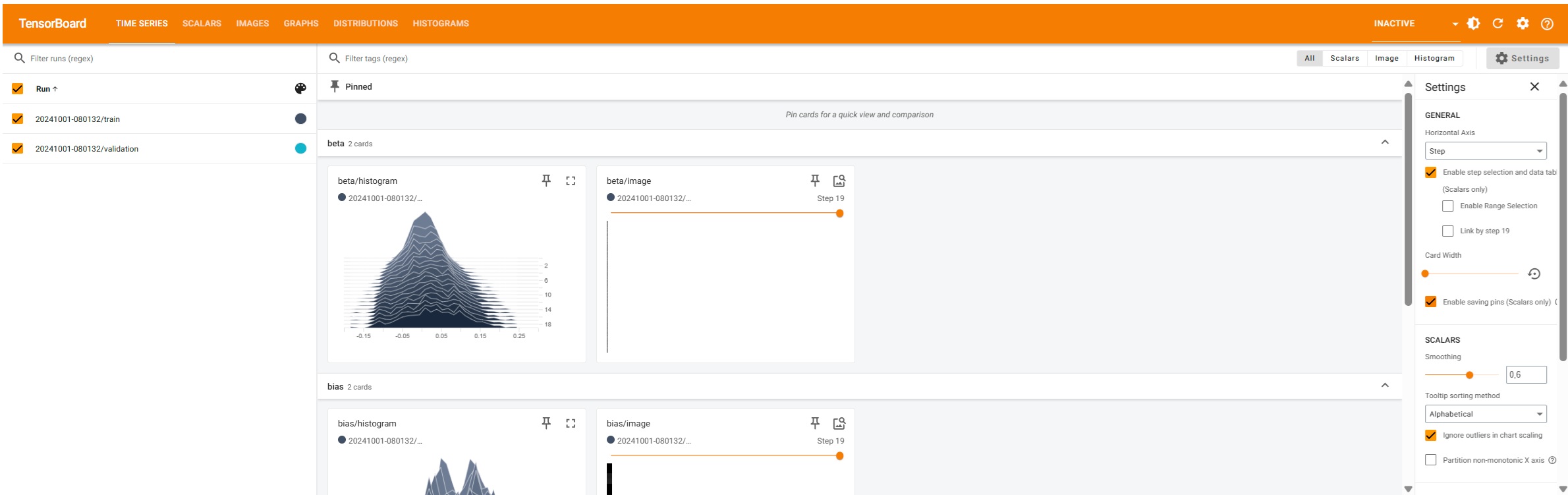Pin the beta/image card
Image resolution: width=1568 pixels, height=495 pixels.
(x=815, y=181)
